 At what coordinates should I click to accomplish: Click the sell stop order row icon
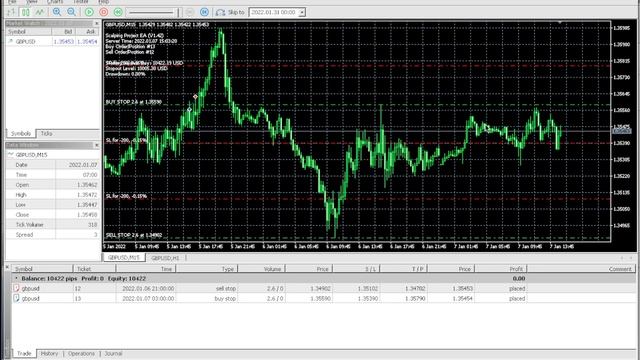pyautogui.click(x=16, y=288)
